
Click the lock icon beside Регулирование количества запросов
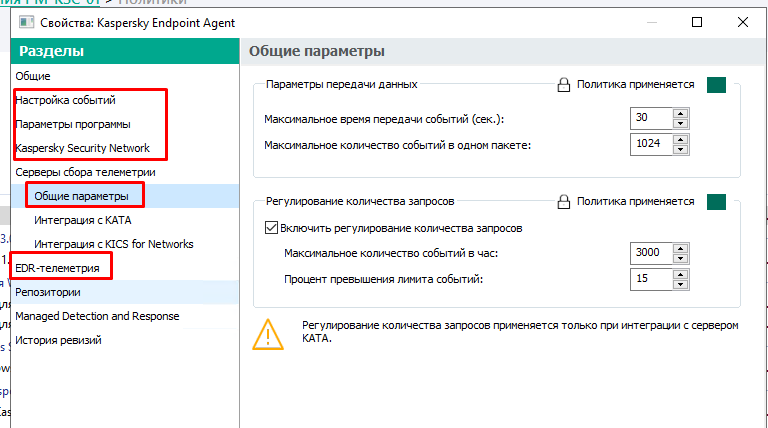564,202
